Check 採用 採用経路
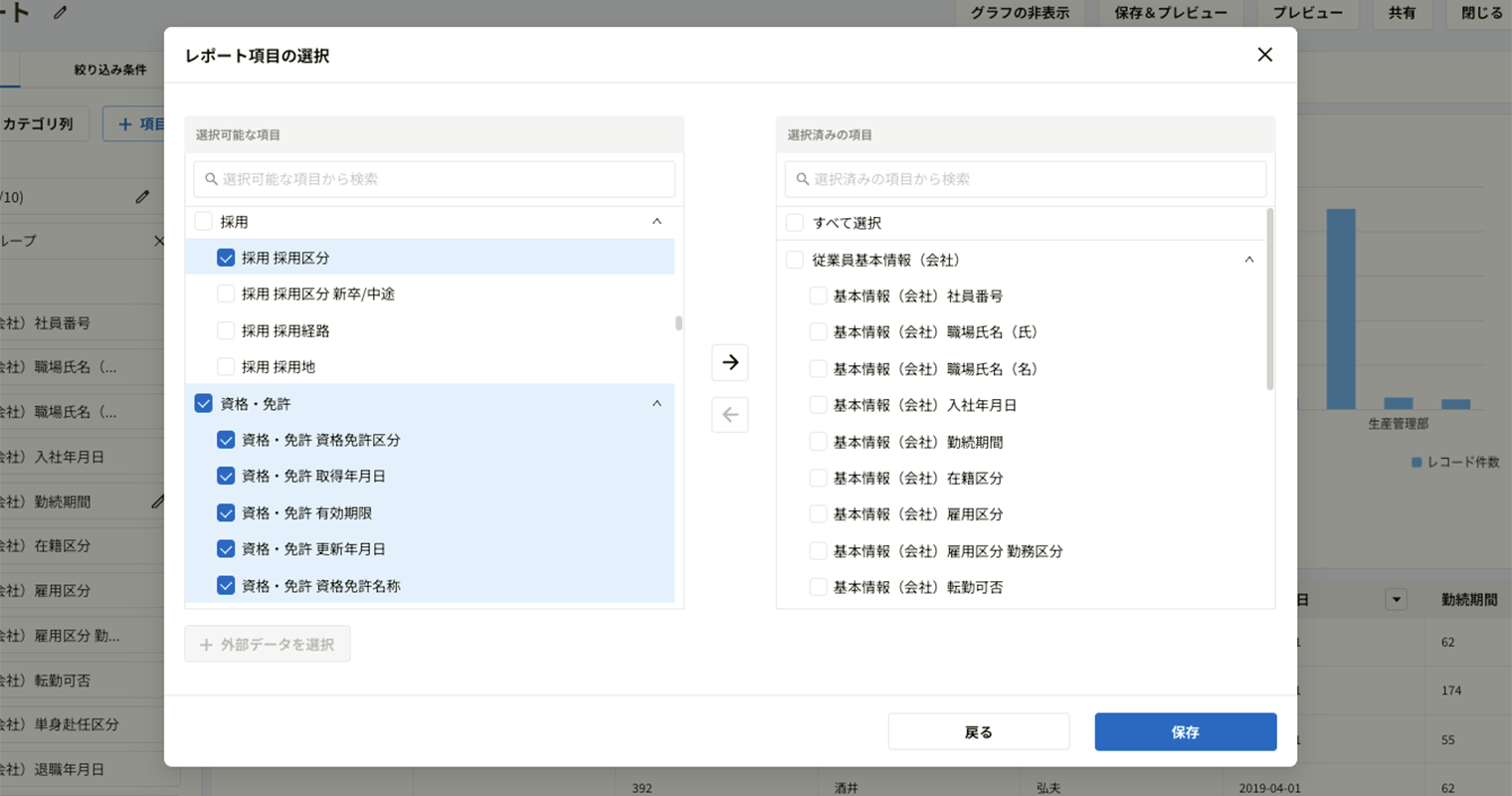 click(x=226, y=330)
